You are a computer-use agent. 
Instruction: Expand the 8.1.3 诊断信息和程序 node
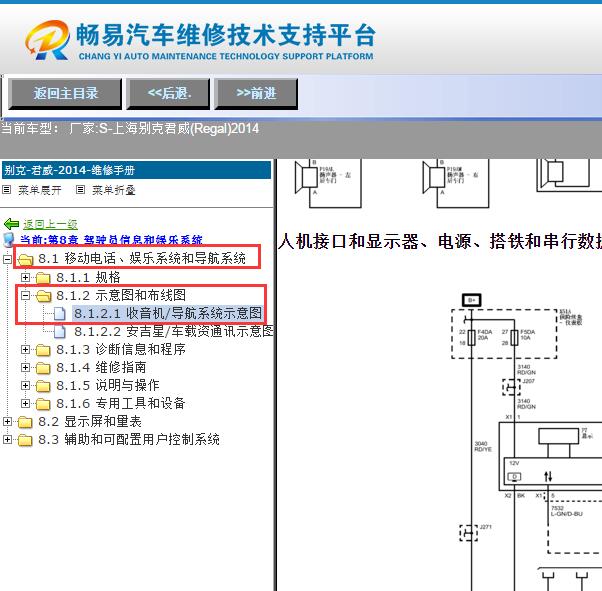(25, 349)
